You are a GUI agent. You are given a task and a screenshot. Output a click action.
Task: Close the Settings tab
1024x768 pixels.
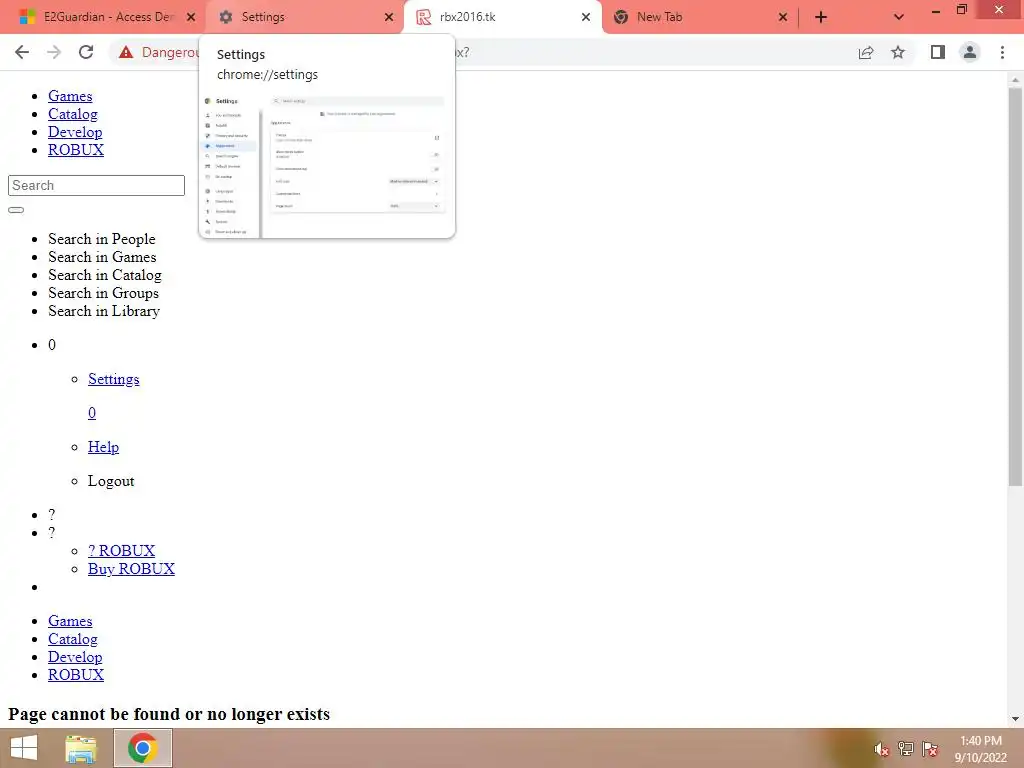click(x=389, y=17)
